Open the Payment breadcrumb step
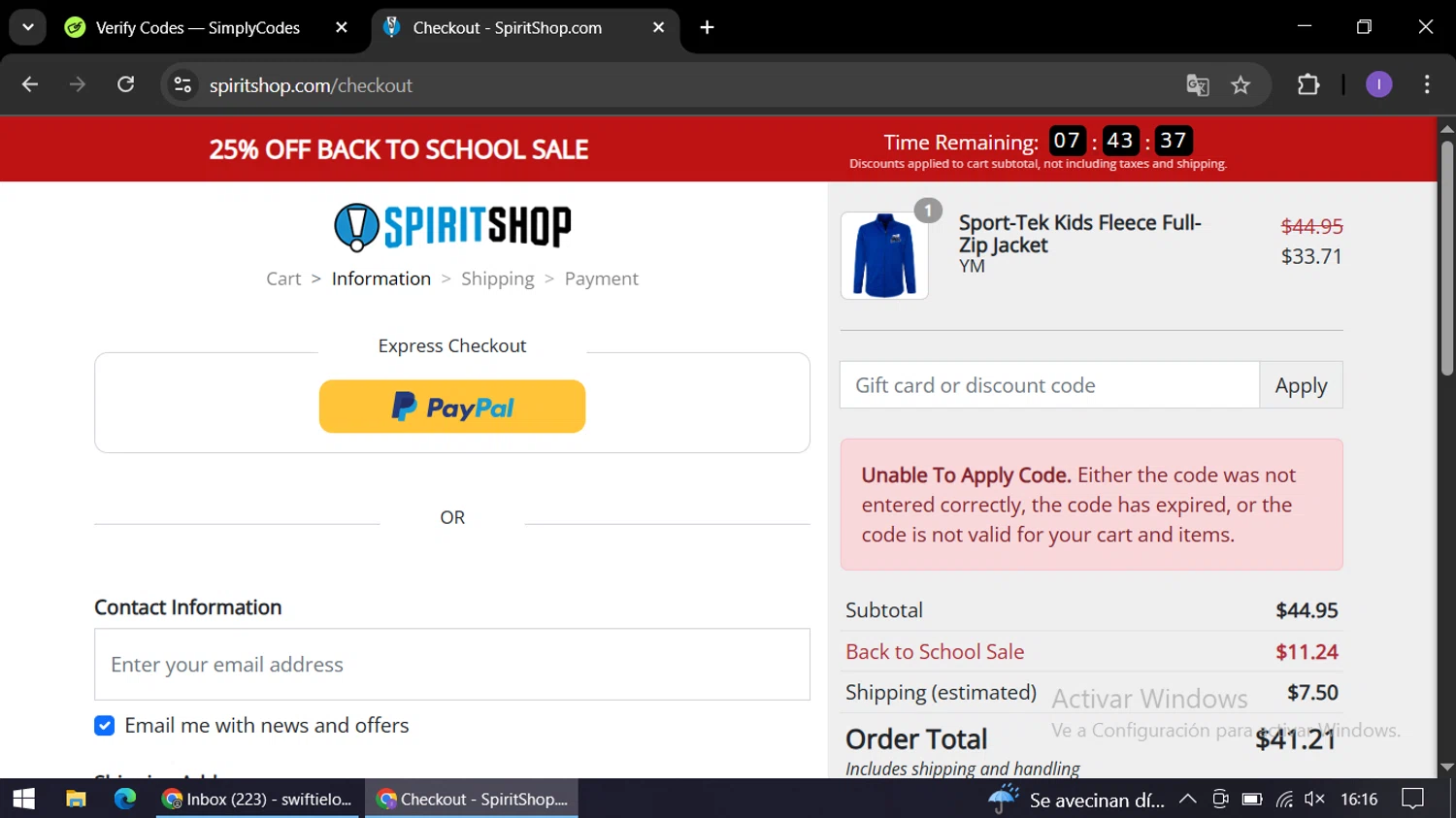 (602, 278)
